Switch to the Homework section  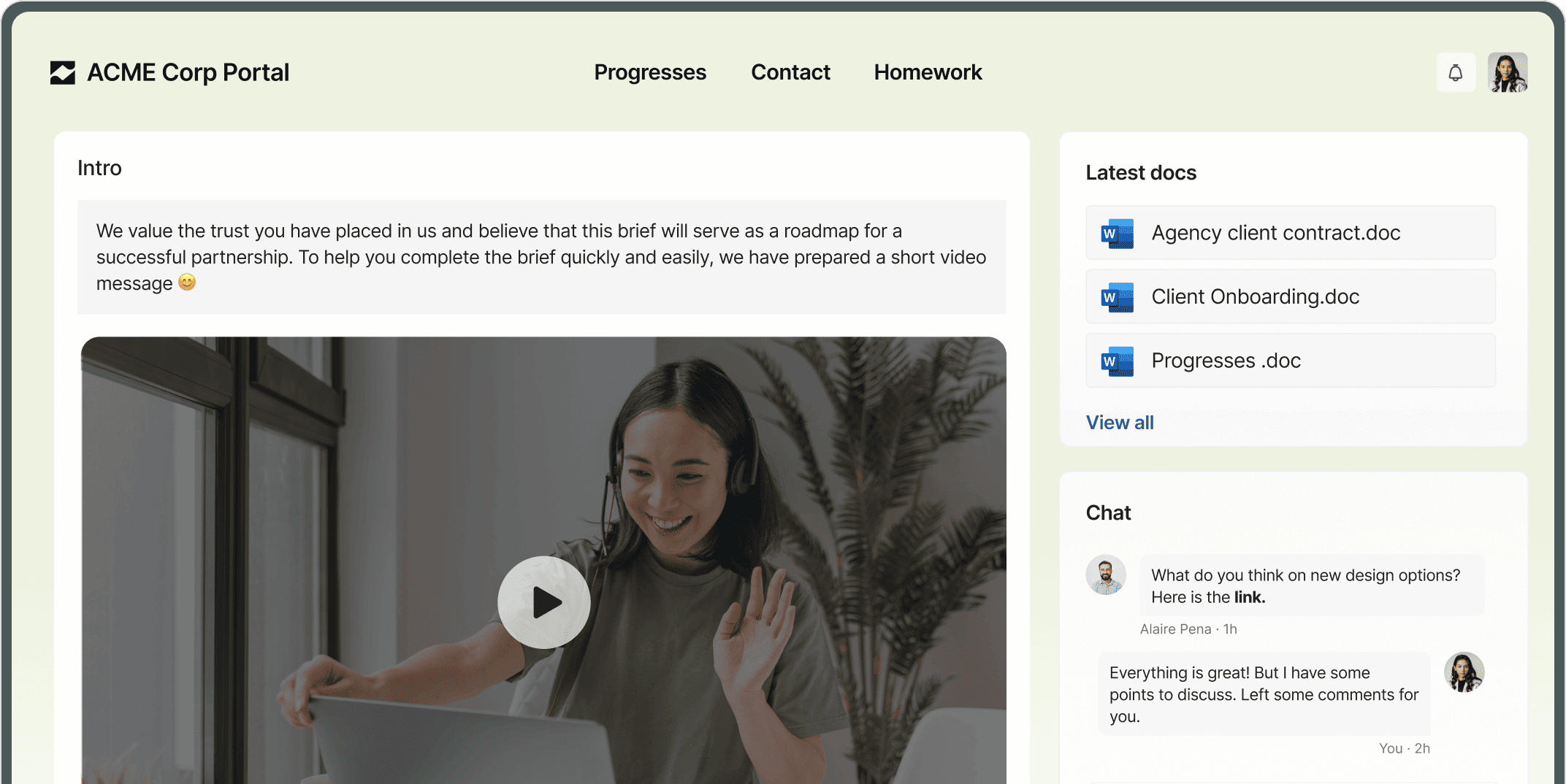[928, 72]
